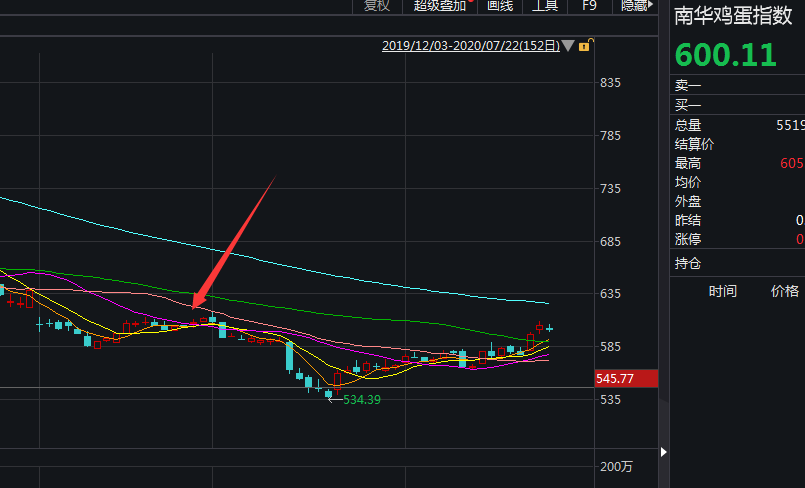The image size is (805, 488).
Task: Click the 均价 label
Action: tap(688, 182)
